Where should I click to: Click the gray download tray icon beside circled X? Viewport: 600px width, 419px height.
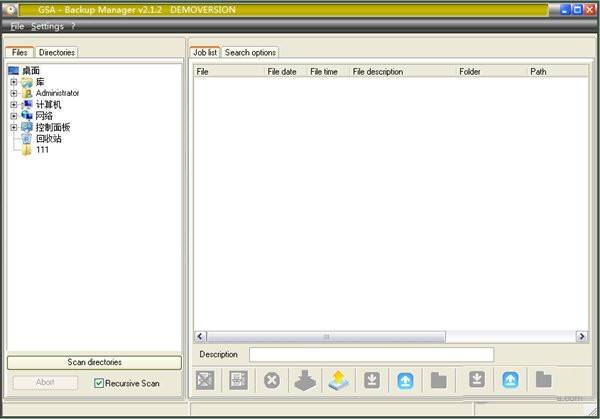[304, 380]
